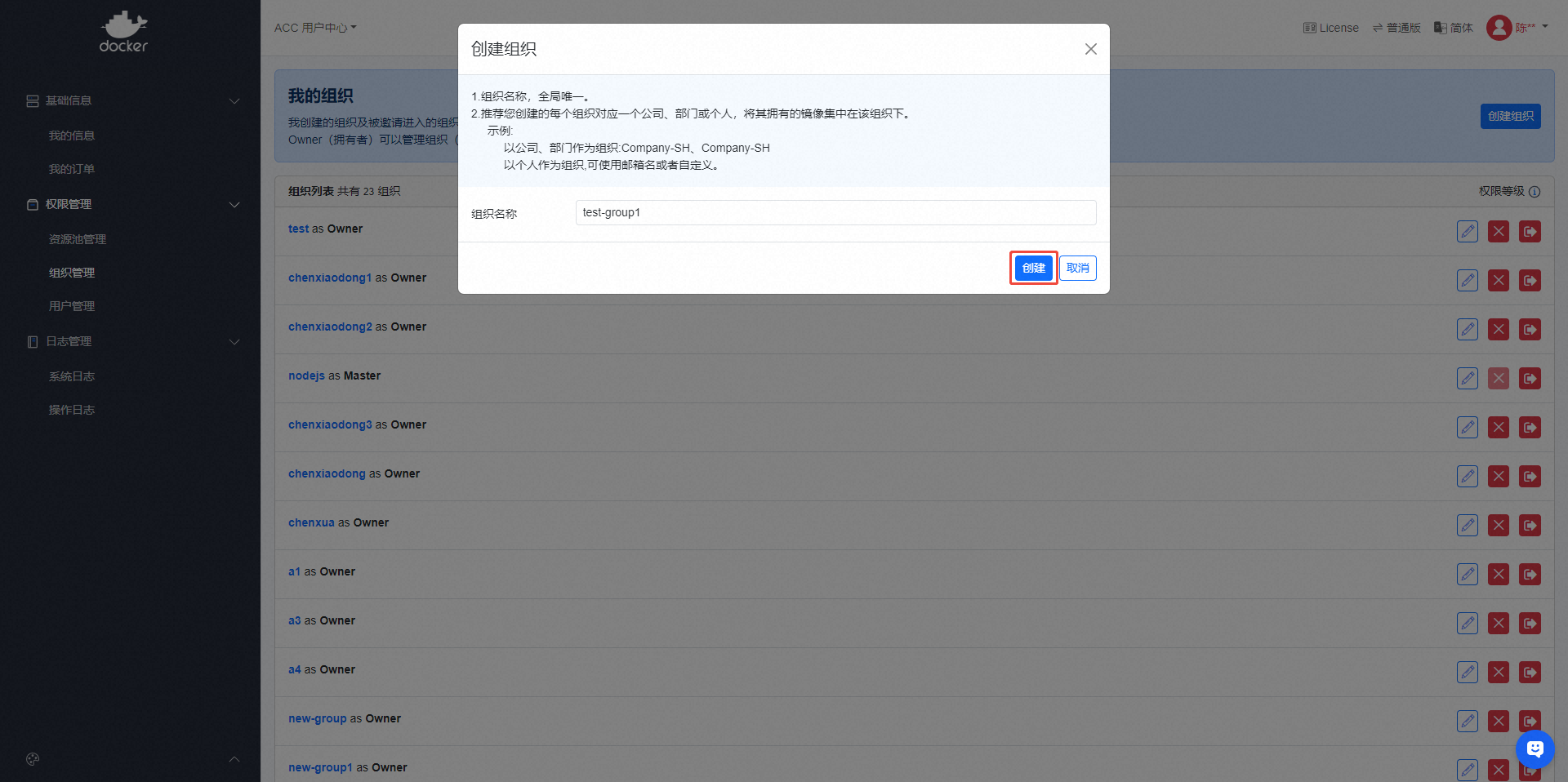The image size is (1568, 782).
Task: Open the chat support bubble icon
Action: pos(1535,749)
